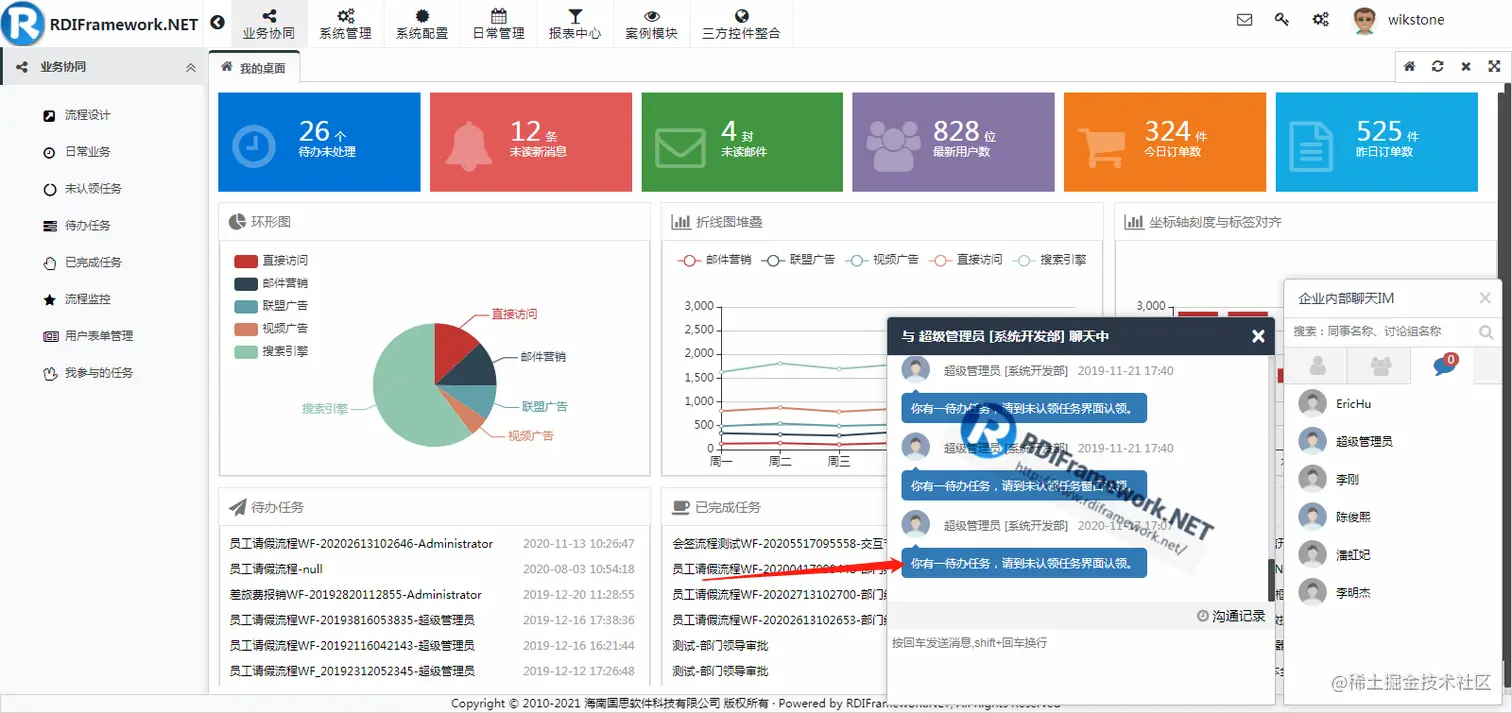1512x713 pixels.
Task: Open the 12 未读新消息 red card
Action: (531, 142)
